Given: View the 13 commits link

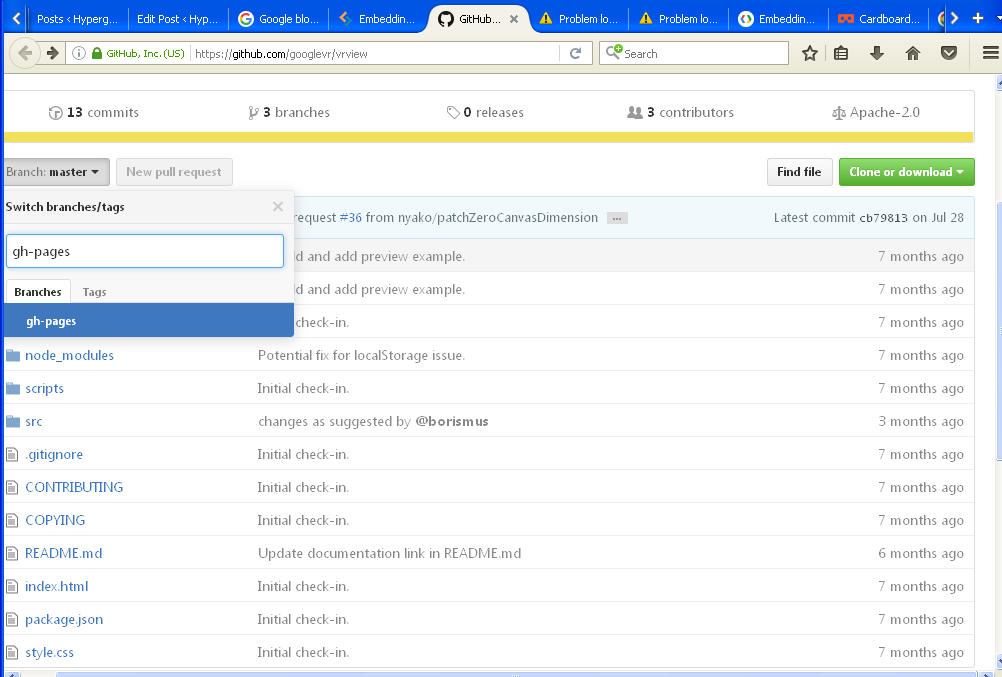Looking at the screenshot, I should coord(94,113).
